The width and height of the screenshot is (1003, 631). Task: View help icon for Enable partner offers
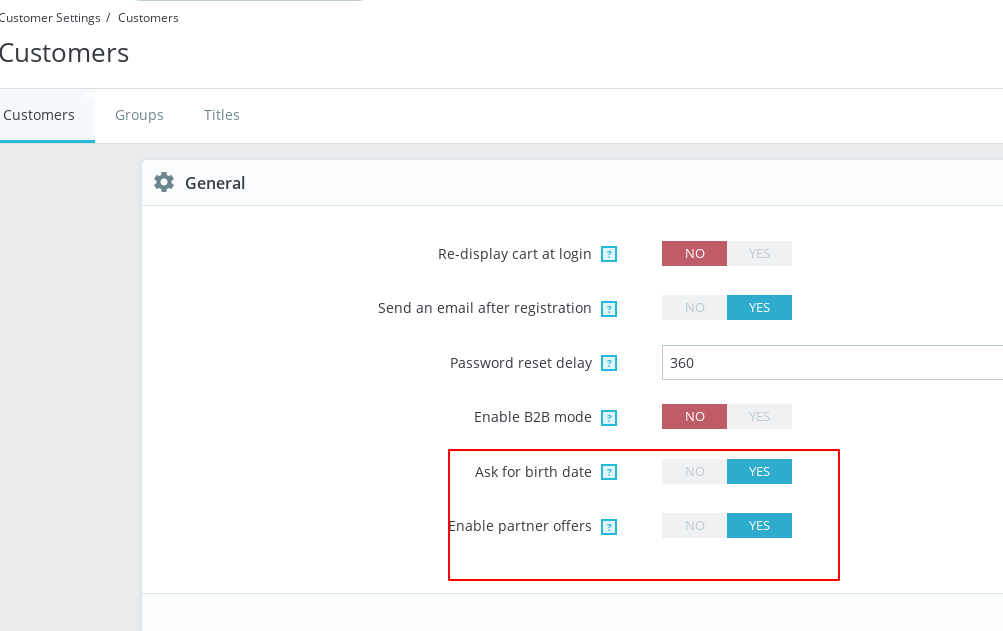pos(609,527)
